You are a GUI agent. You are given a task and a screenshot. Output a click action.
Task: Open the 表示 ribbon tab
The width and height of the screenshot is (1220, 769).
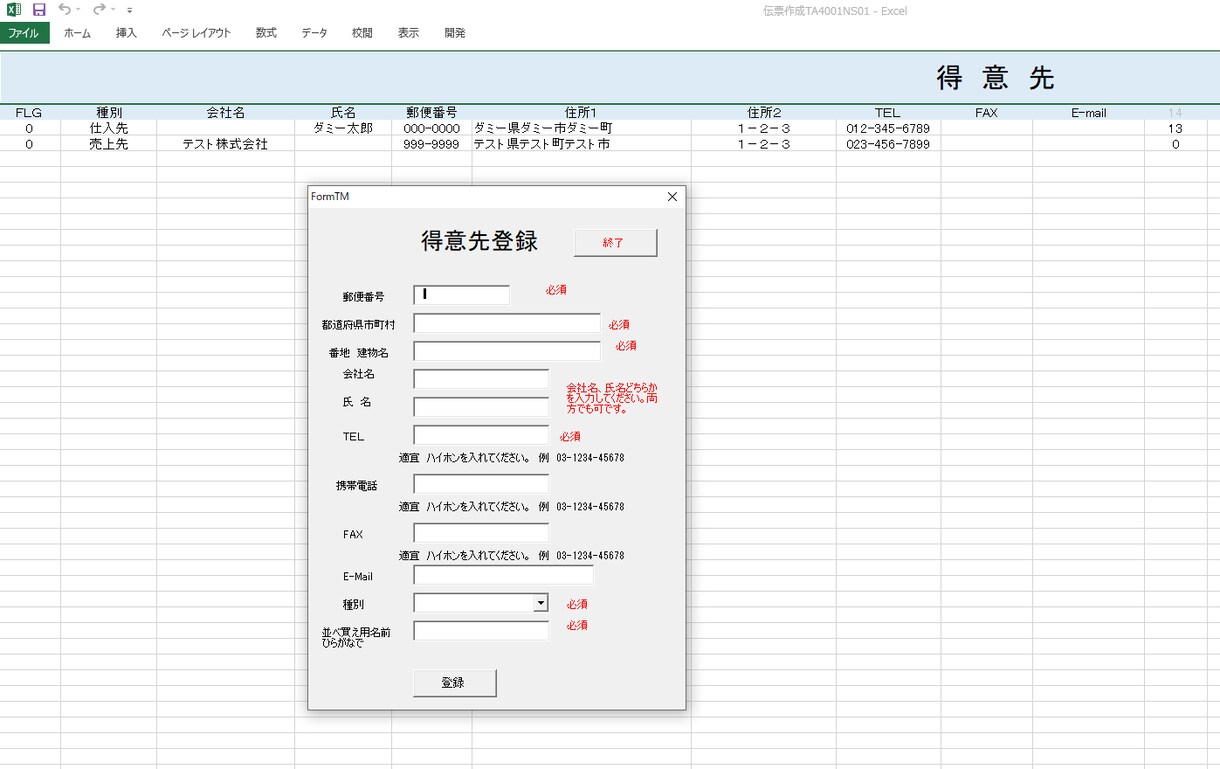[x=408, y=33]
